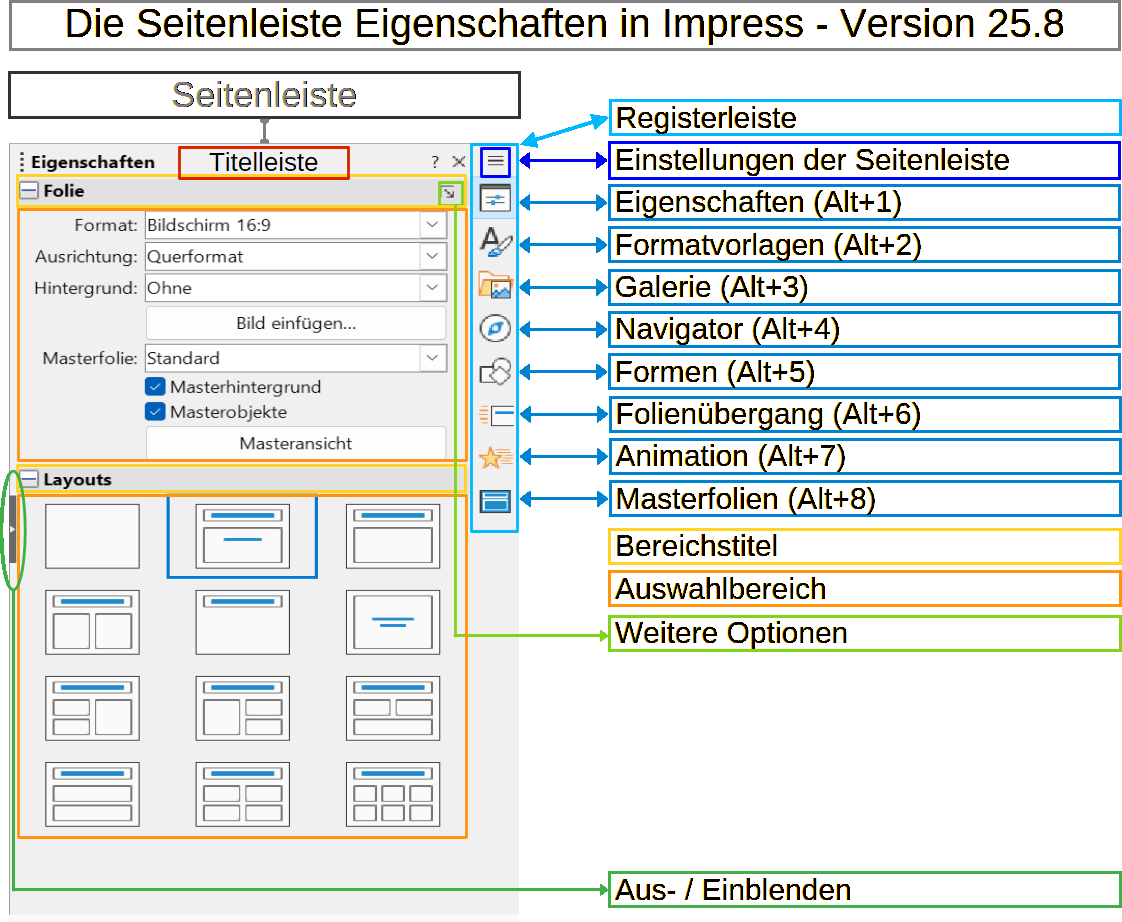Viewport: 1122px width, 922px height.
Task: Open the Format dropdown (Bildschirm 16:9)
Action: click(296, 225)
